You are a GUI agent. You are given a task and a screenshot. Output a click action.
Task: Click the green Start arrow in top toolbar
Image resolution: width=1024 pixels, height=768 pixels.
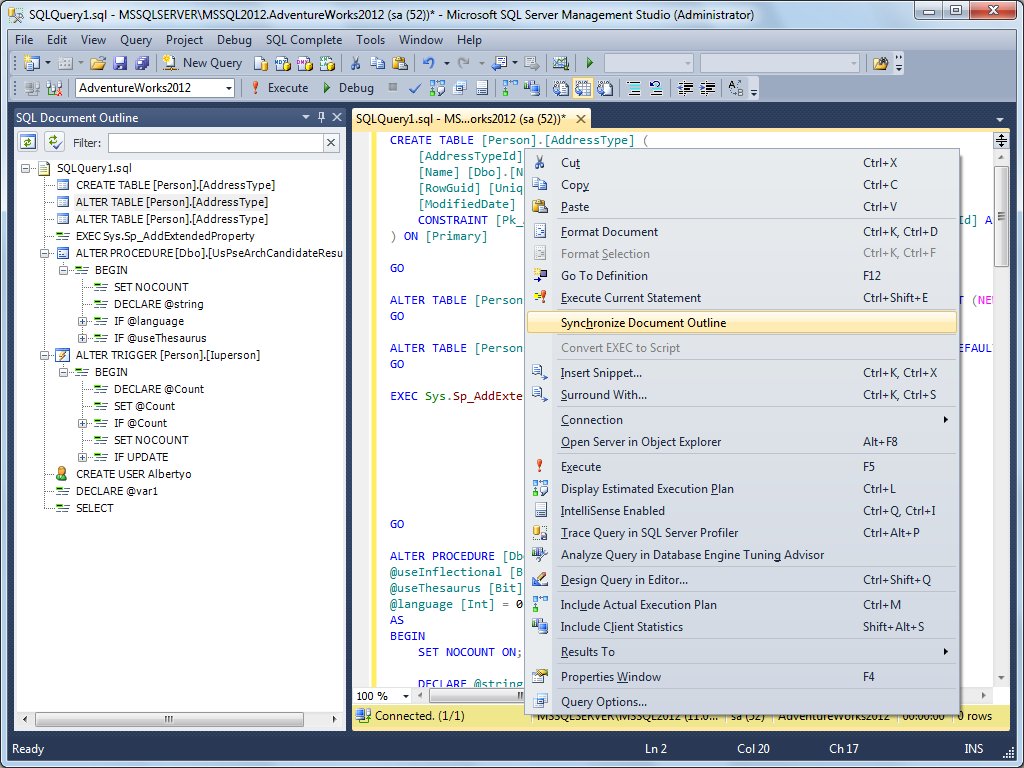tap(590, 63)
